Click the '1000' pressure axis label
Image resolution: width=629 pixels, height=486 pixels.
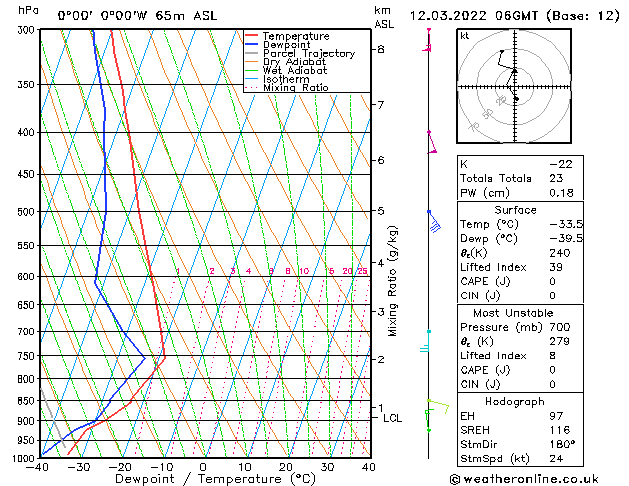click(24, 458)
